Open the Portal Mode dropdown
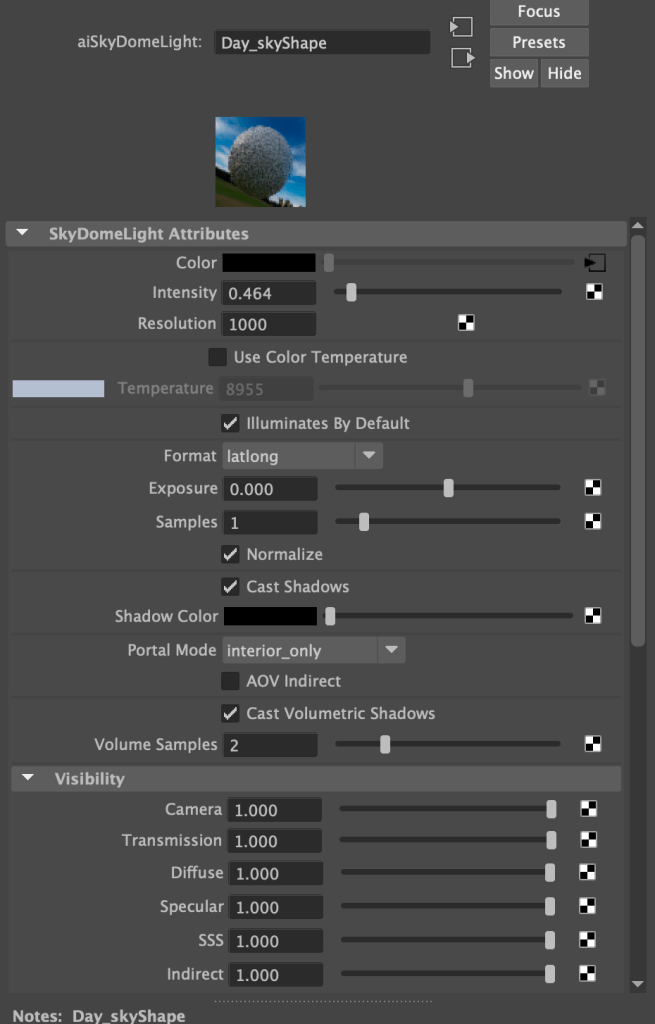This screenshot has width=655, height=1024. (313, 650)
